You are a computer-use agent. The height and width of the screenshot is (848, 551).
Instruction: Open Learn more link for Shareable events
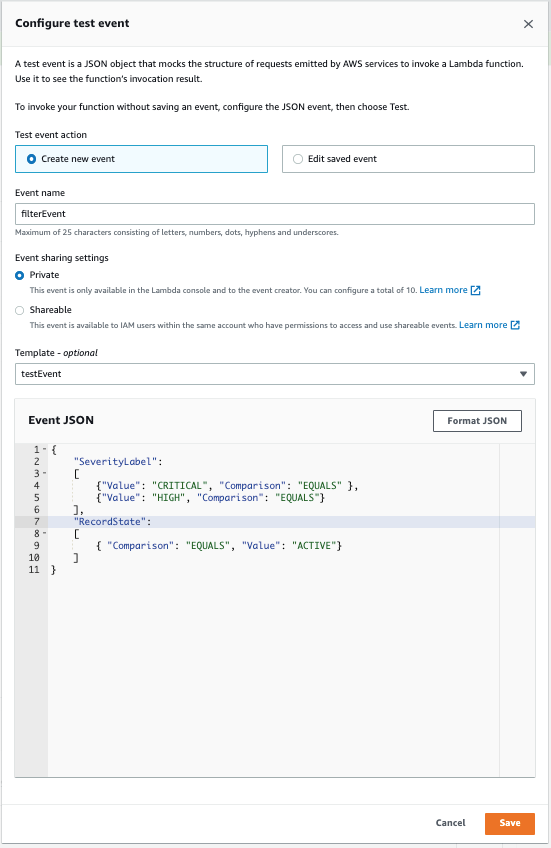(483, 325)
